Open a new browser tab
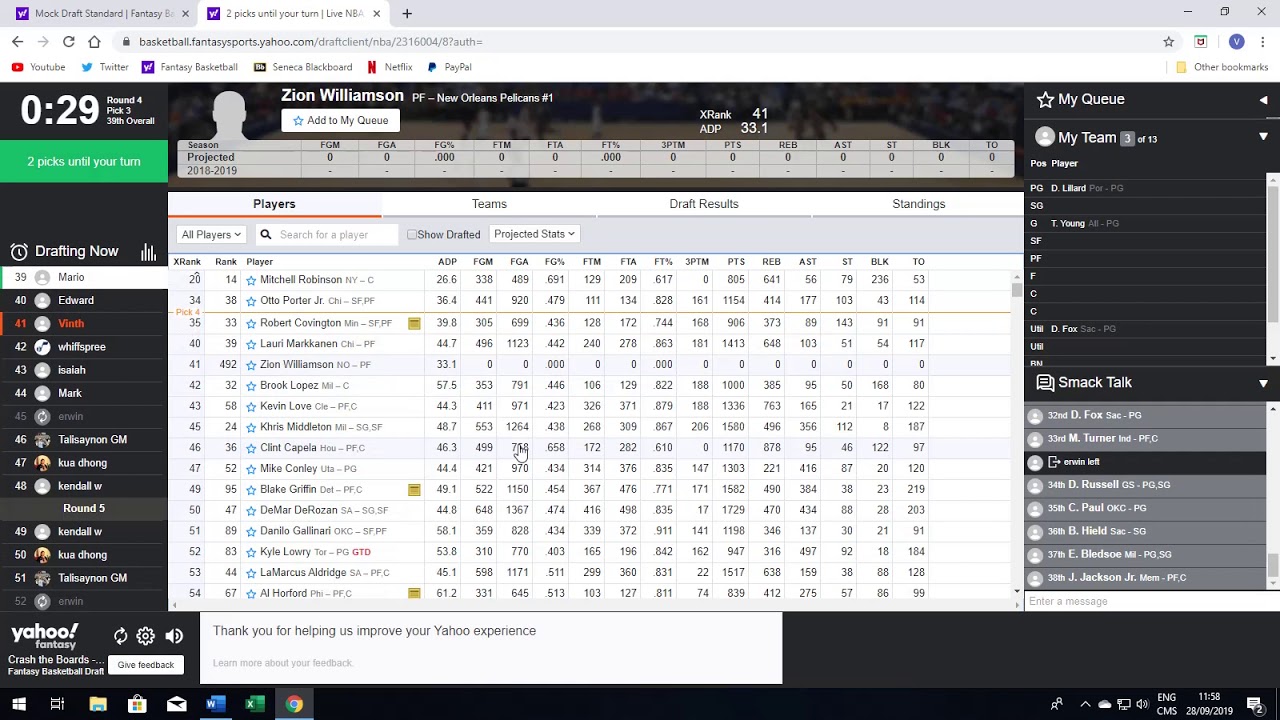Viewport: 1280px width, 720px height. 407,14
